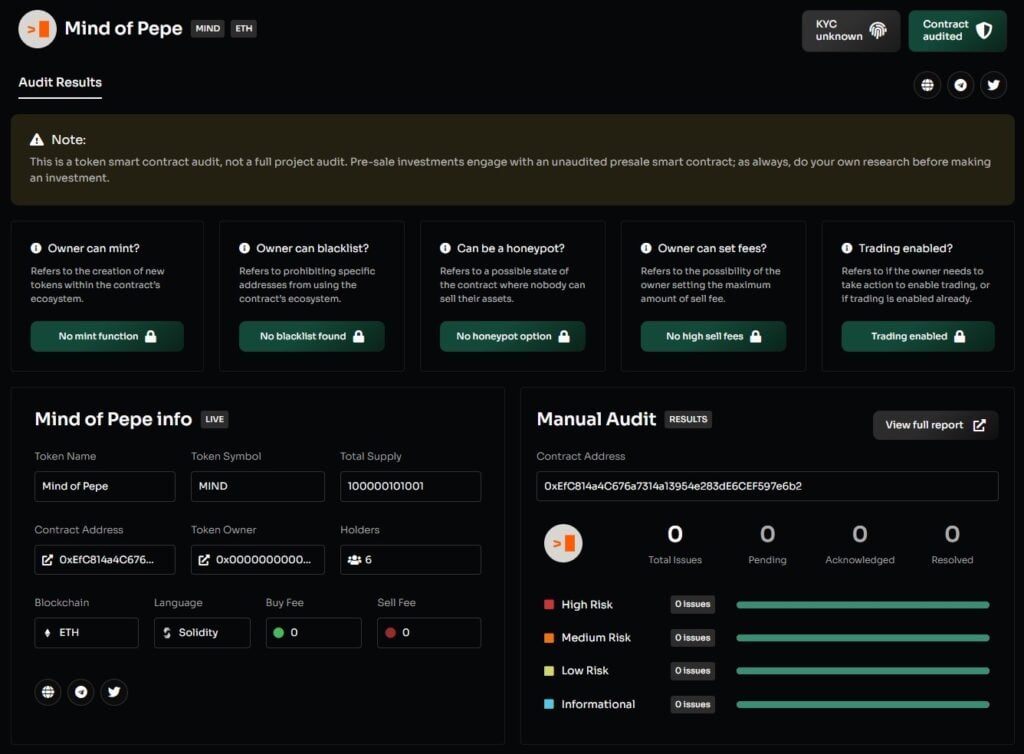The height and width of the screenshot is (754, 1024).
Task: Click the LIVE tag beside Mind of Pepe info
Action: 214,419
